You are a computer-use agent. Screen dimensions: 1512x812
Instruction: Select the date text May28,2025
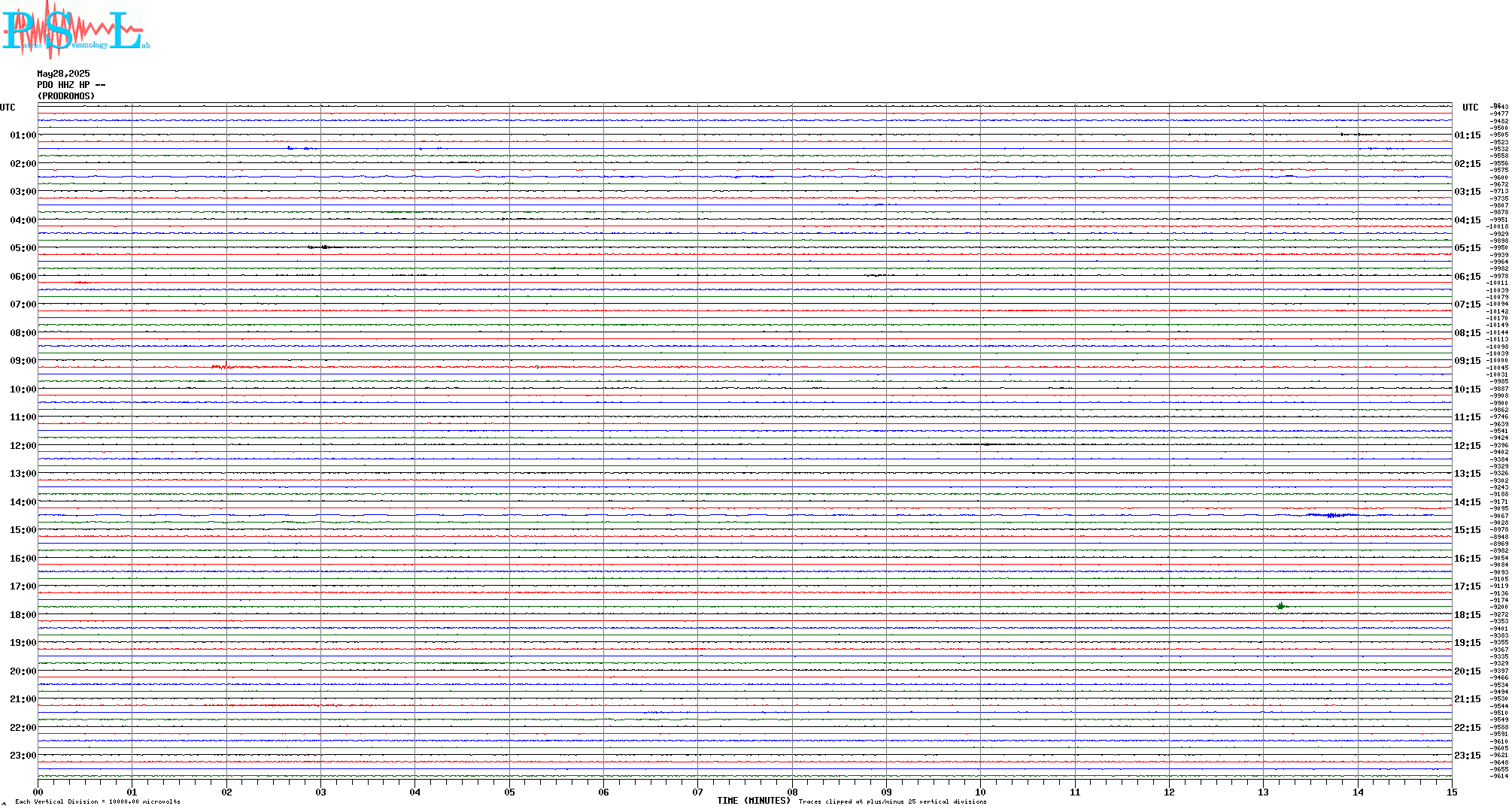click(x=63, y=74)
